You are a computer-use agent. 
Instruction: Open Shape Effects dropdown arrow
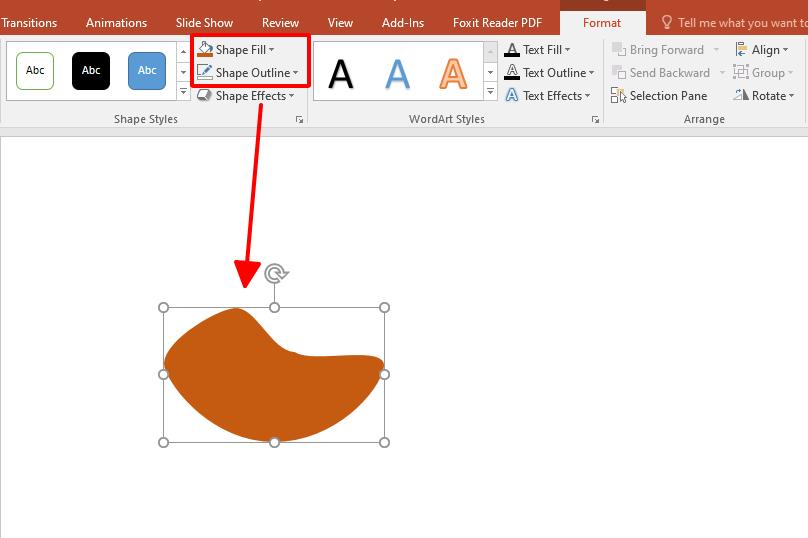click(x=292, y=96)
